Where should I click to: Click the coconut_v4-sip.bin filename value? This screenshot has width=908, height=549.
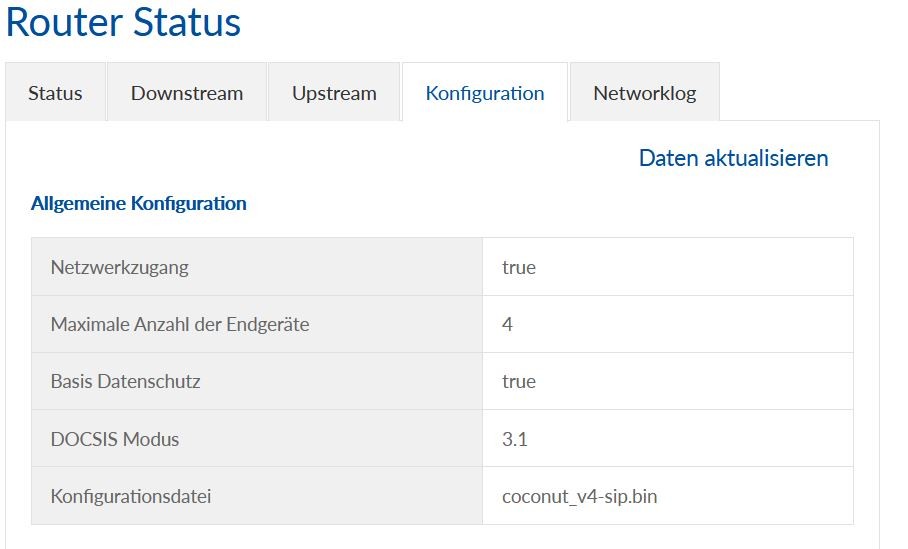(x=579, y=496)
